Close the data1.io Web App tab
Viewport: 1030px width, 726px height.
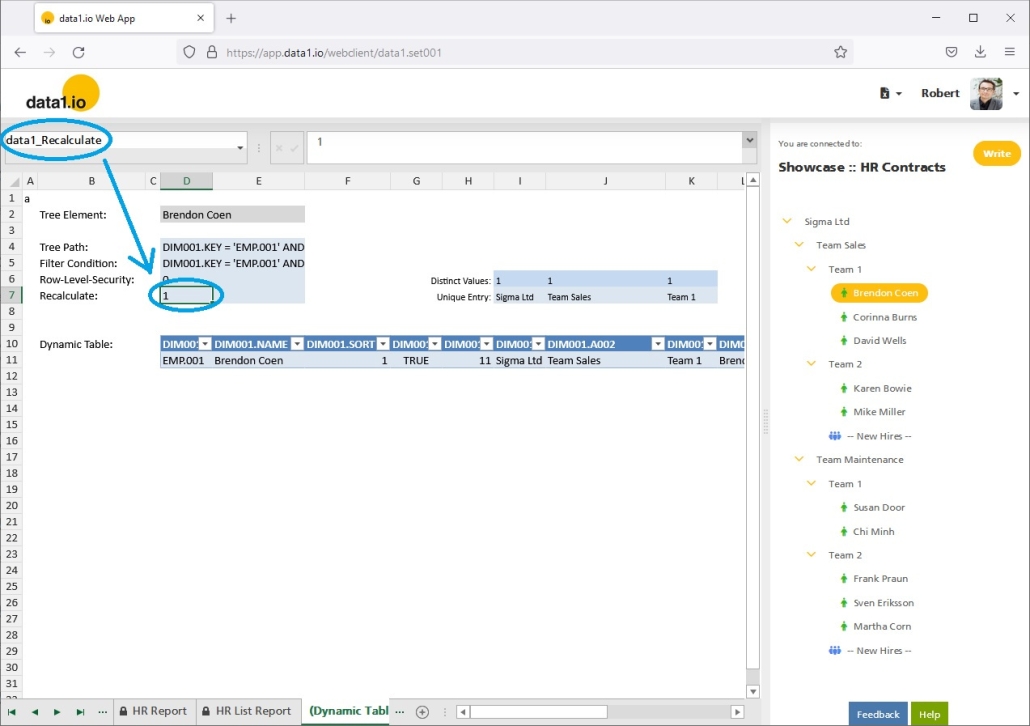(x=200, y=18)
